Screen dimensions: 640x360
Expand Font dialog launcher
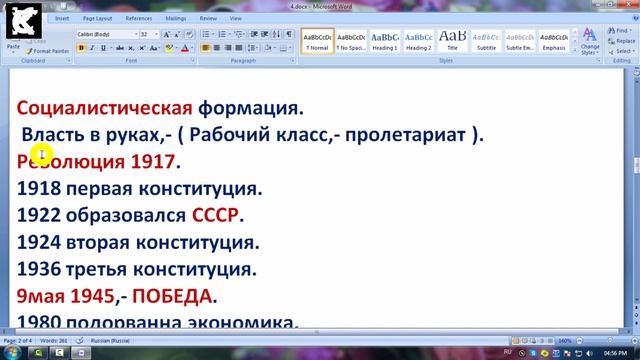coord(193,60)
